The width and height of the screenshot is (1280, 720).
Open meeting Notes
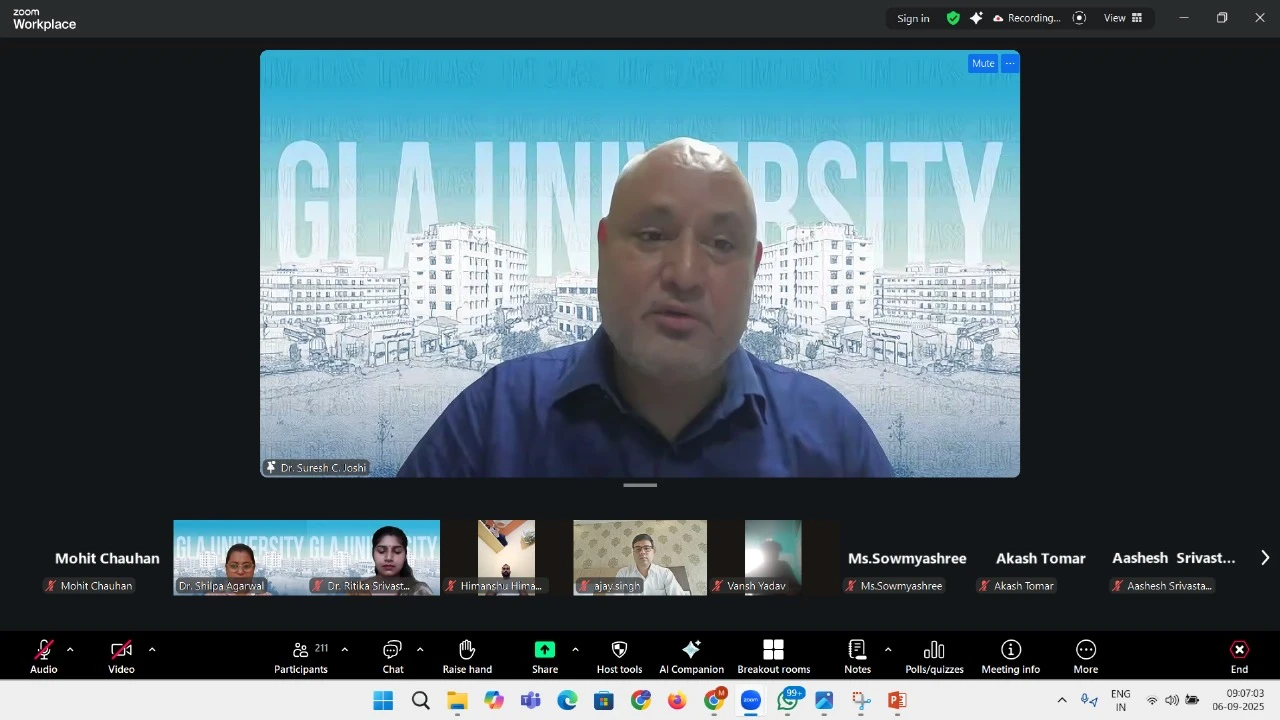(x=857, y=657)
